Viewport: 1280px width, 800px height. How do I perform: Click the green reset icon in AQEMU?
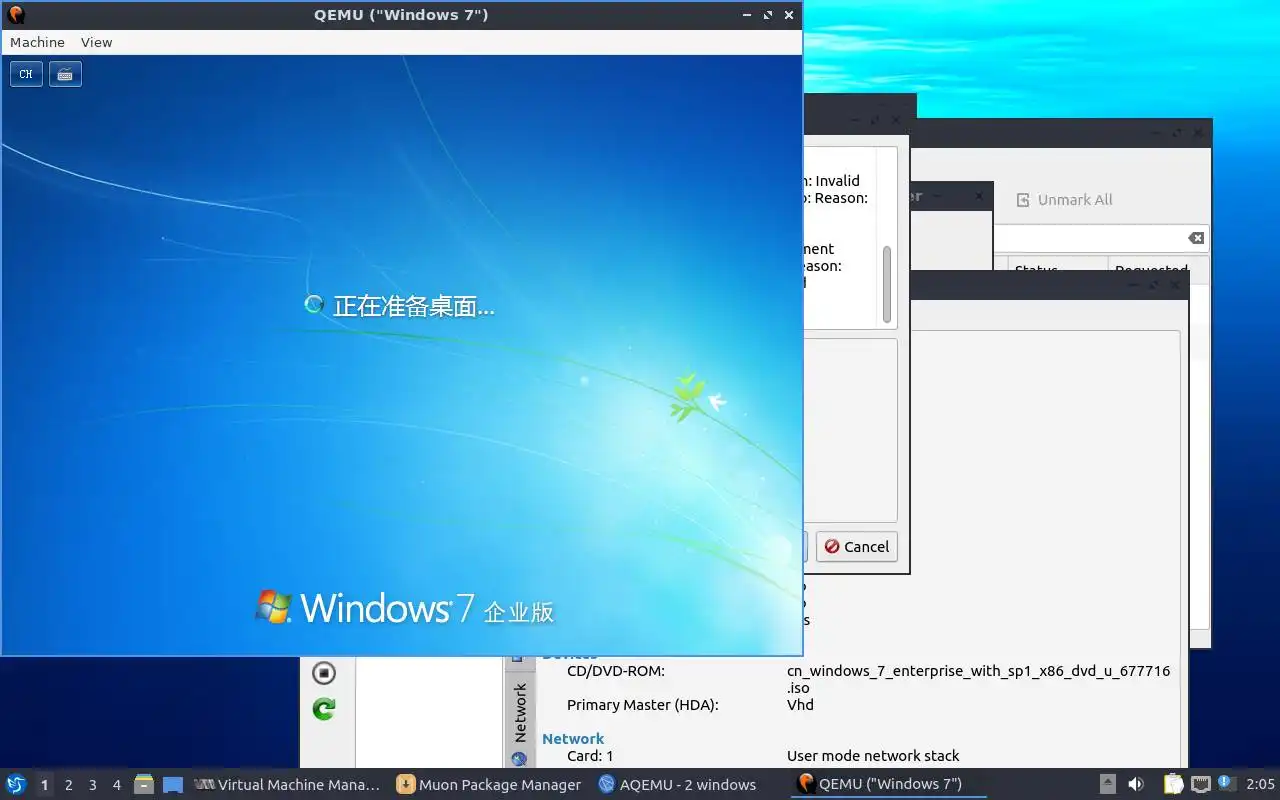(x=323, y=709)
